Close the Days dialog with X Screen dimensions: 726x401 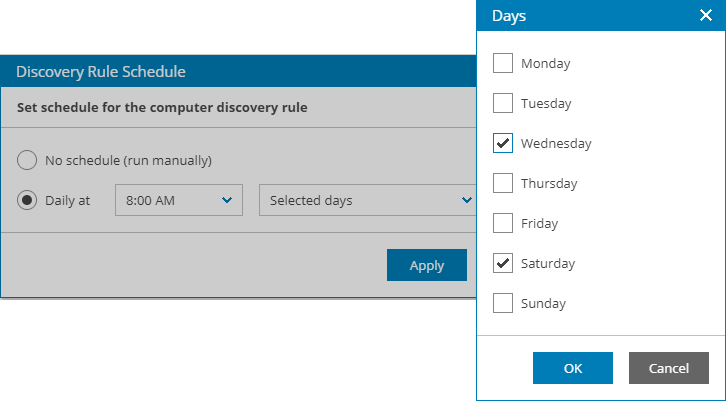706,15
